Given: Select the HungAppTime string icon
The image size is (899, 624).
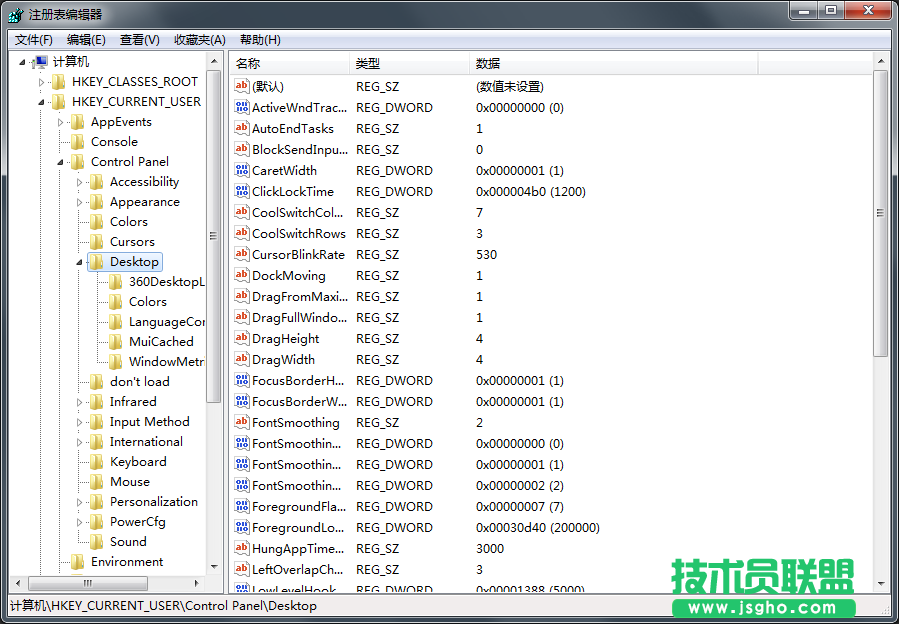Looking at the screenshot, I should coord(240,548).
